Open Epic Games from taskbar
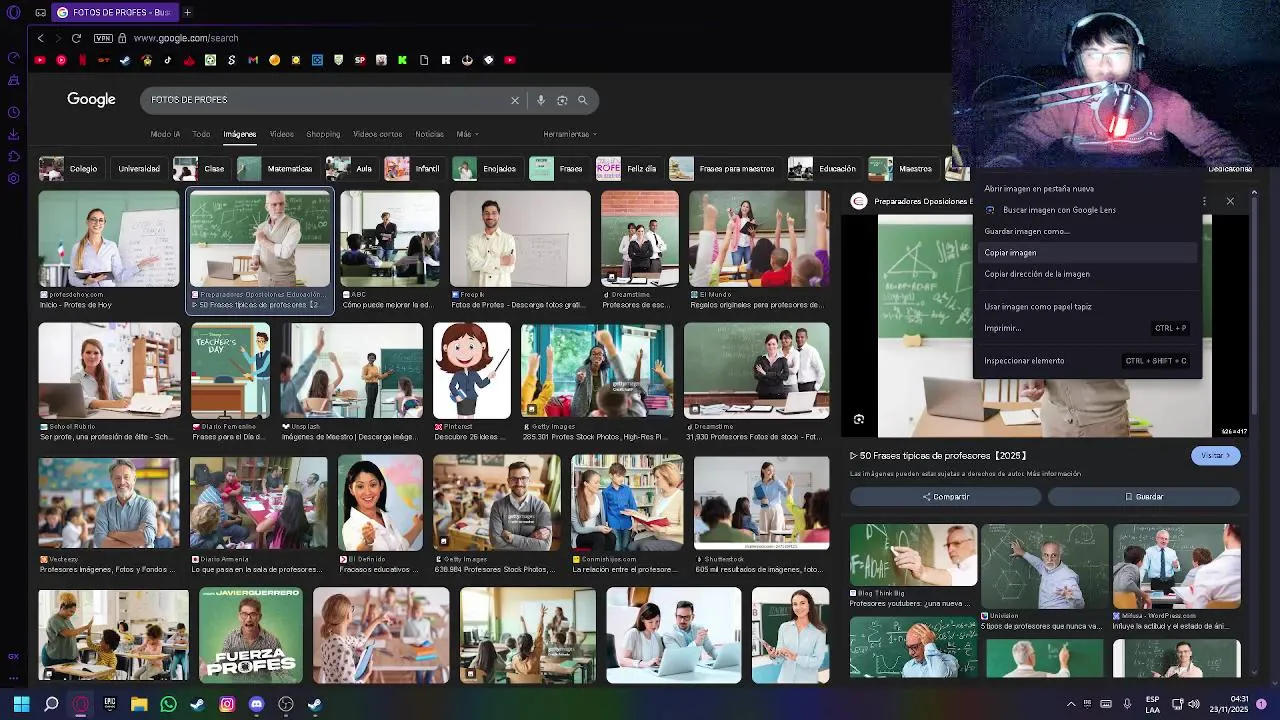1280x720 pixels. point(110,704)
